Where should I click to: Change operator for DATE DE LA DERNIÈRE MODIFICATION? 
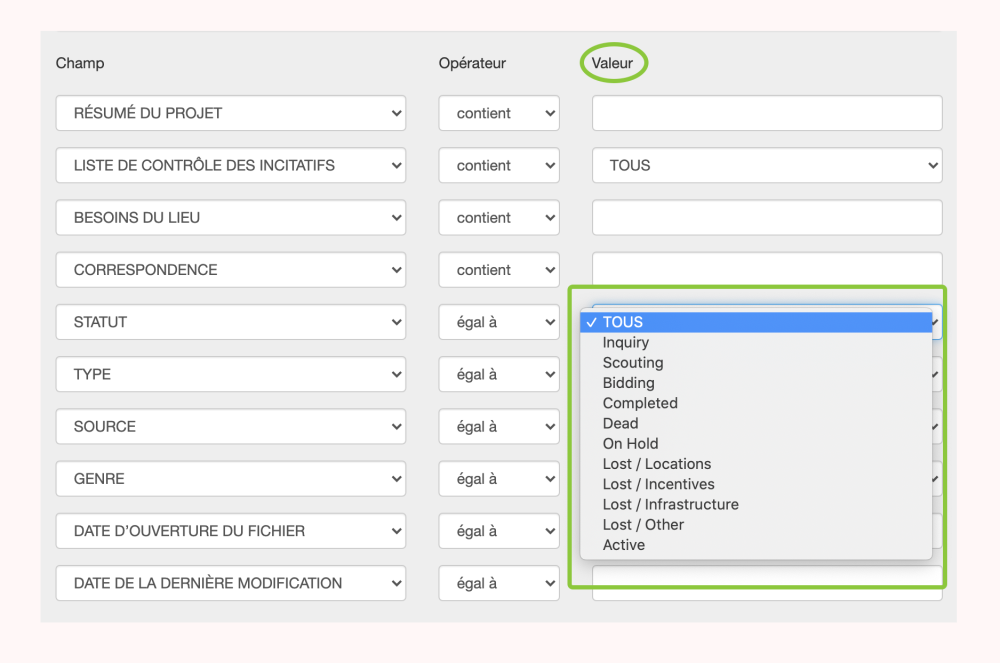498,583
